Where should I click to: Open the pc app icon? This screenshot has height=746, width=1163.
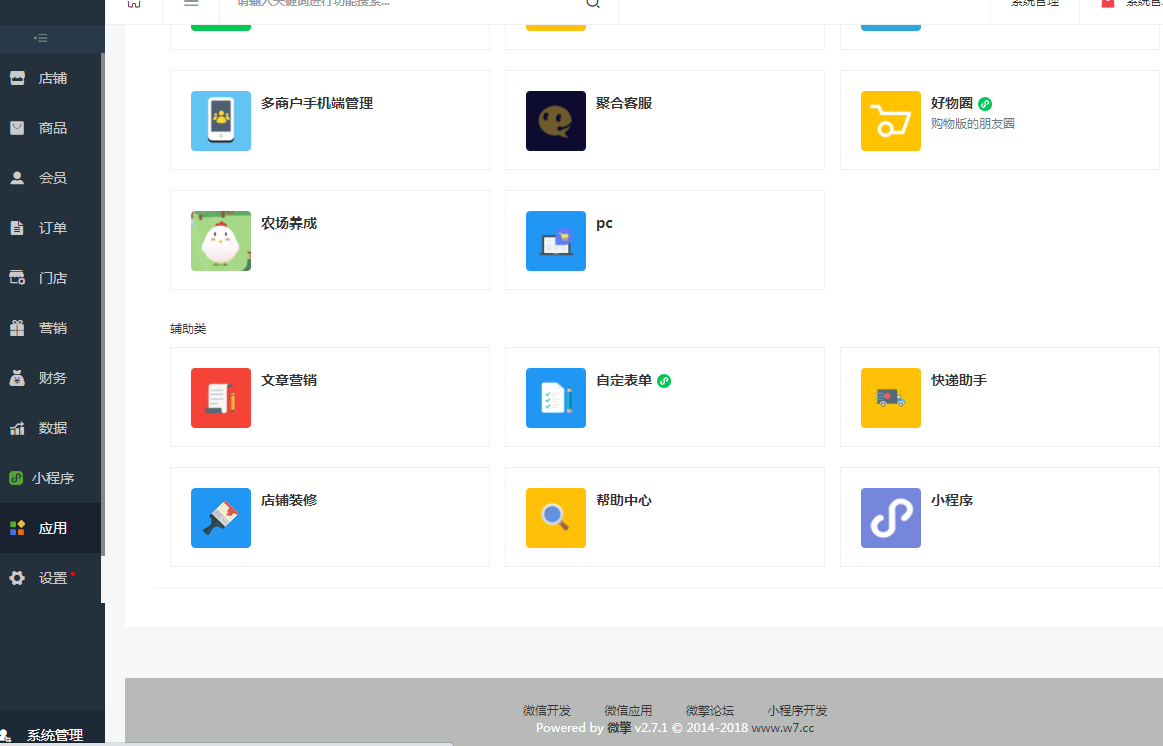click(x=556, y=241)
